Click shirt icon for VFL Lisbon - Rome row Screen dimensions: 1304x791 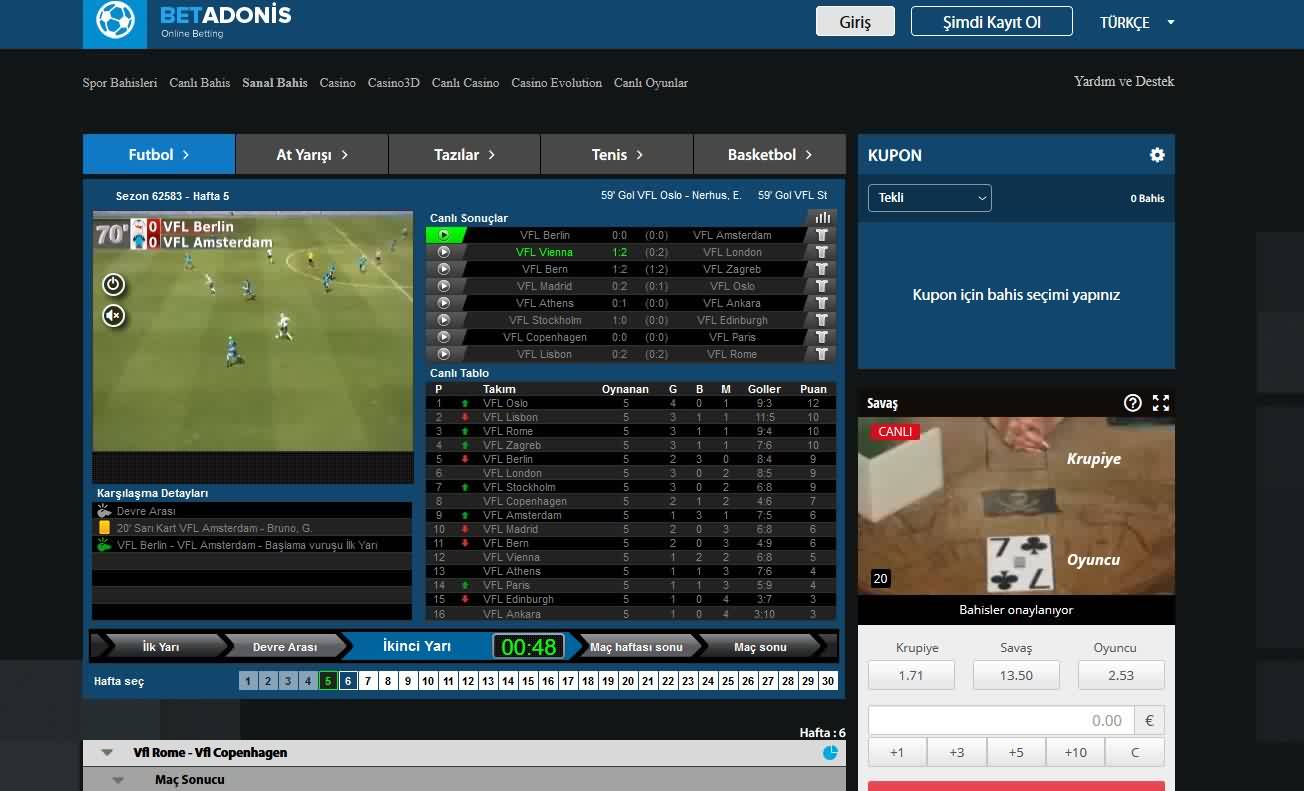point(822,354)
